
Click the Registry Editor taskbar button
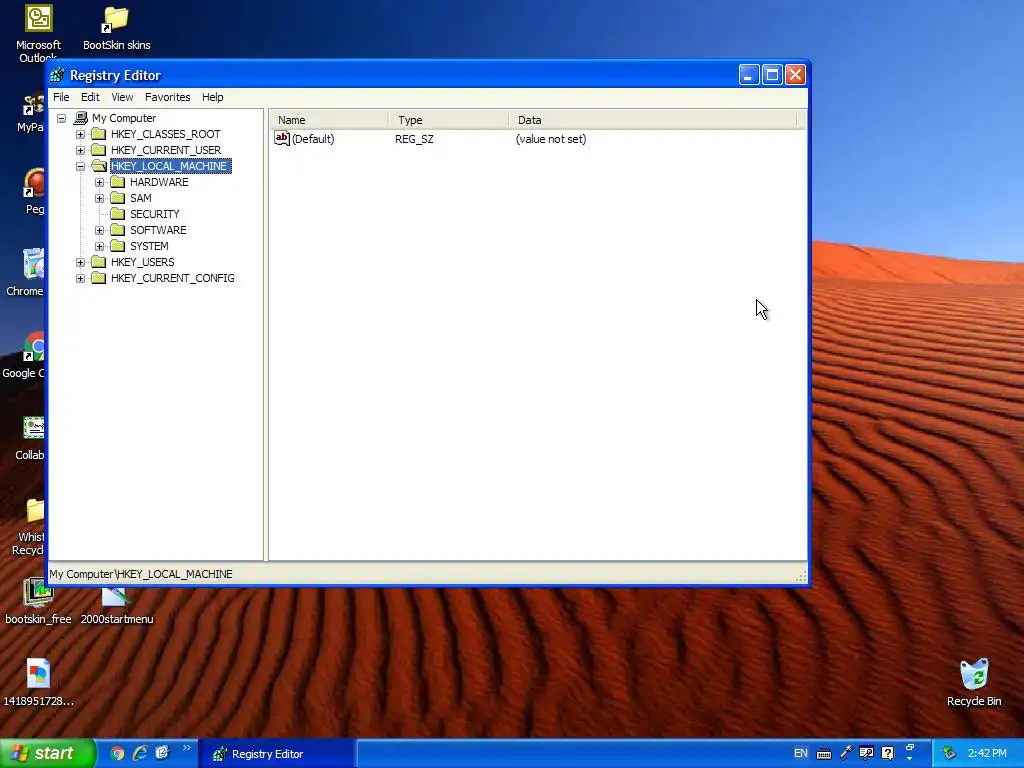click(x=277, y=754)
